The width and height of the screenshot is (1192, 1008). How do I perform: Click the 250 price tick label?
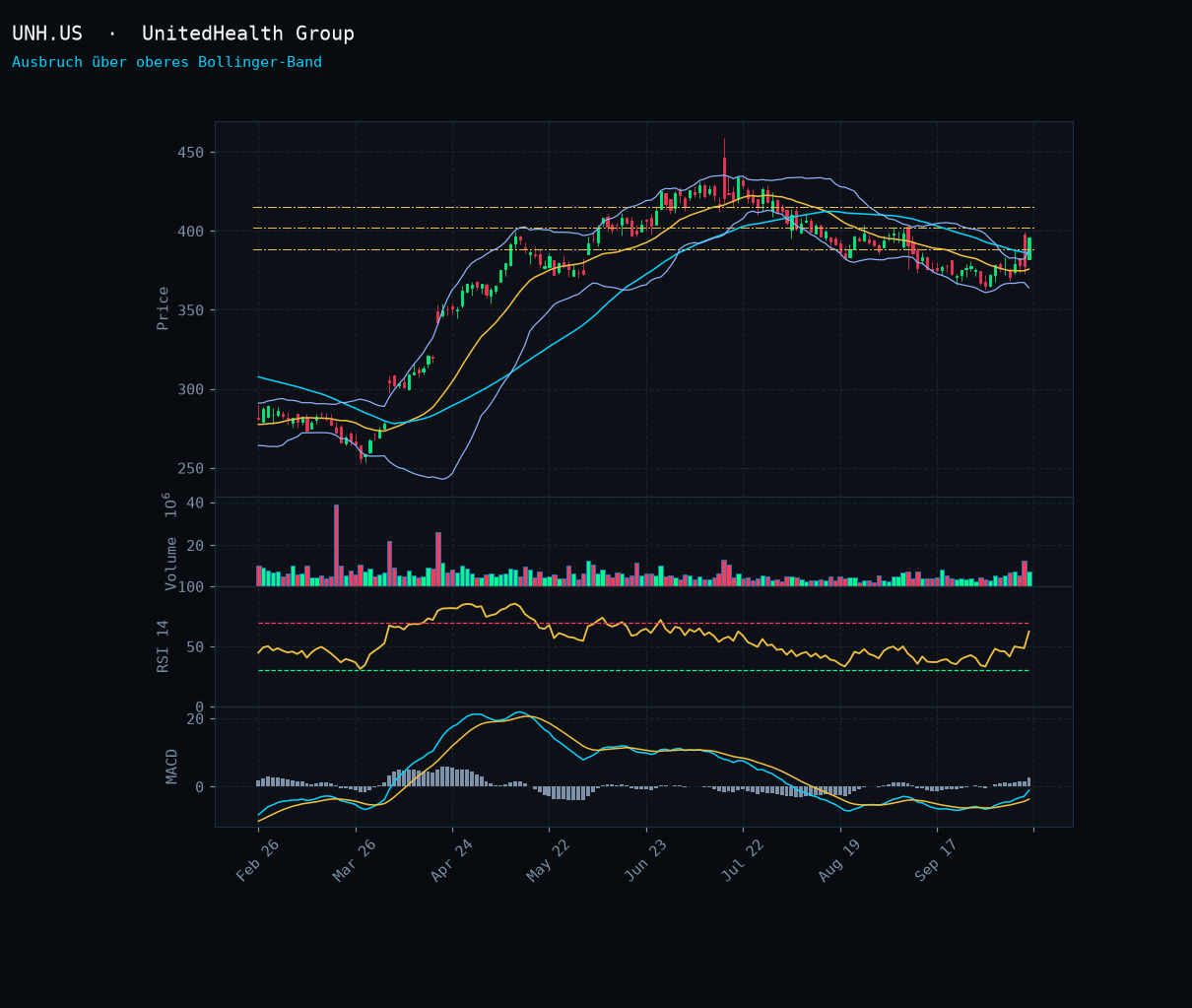click(190, 468)
